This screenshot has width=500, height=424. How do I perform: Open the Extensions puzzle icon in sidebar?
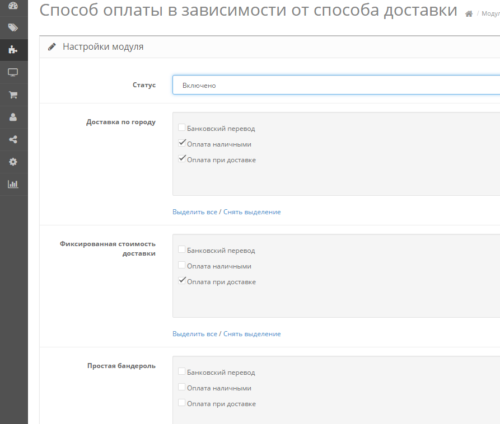pos(13,50)
